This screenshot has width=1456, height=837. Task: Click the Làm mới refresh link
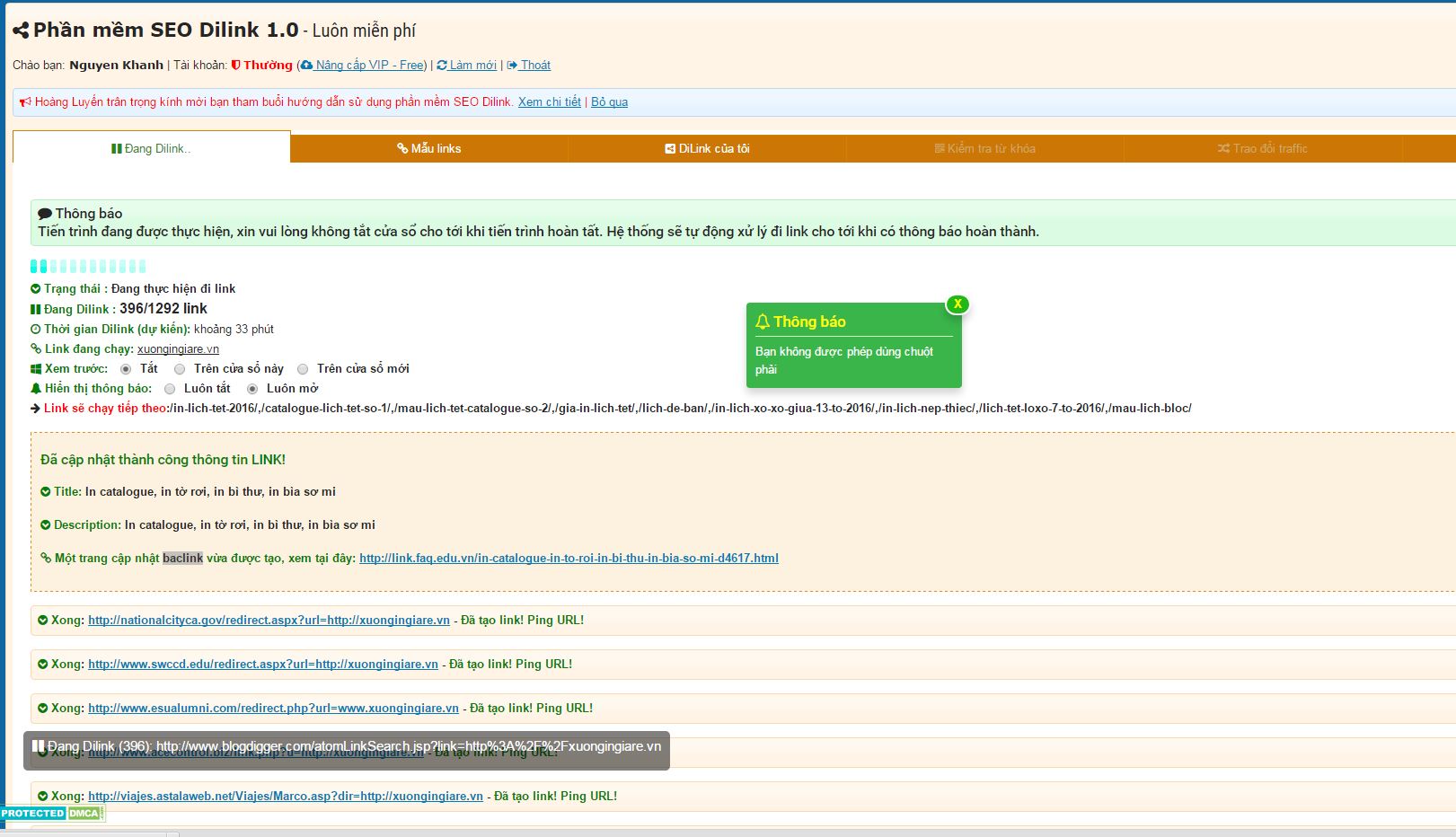point(467,66)
